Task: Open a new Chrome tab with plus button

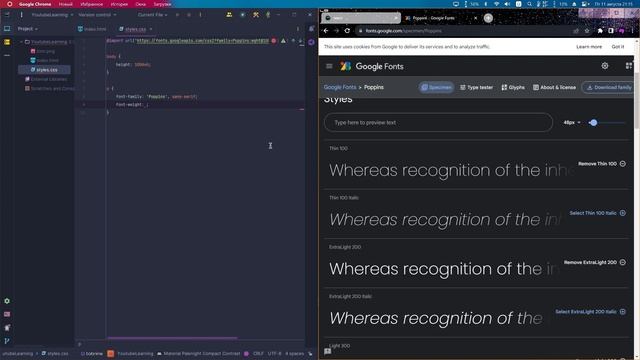Action: click(488, 18)
